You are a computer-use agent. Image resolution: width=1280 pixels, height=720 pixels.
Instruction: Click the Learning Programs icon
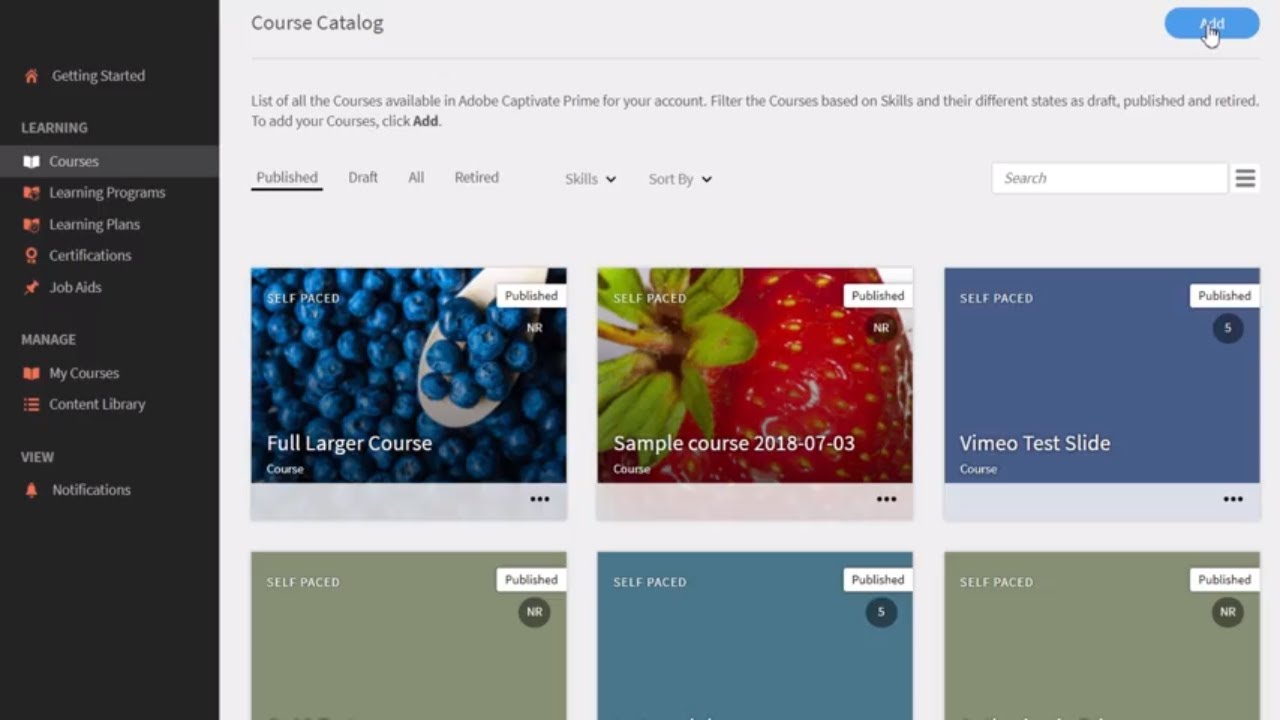pyautogui.click(x=31, y=193)
